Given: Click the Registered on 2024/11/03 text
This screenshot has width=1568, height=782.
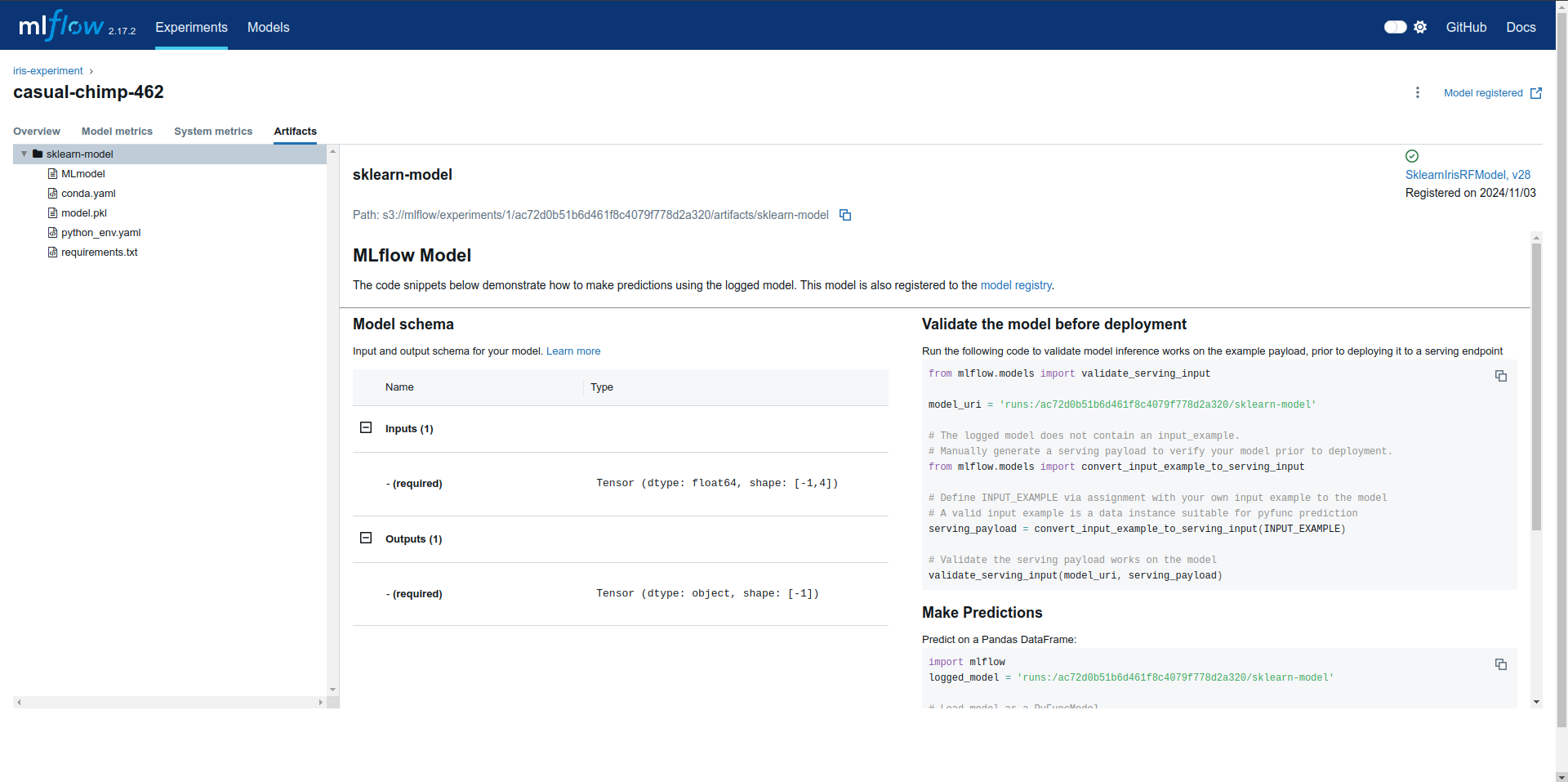Looking at the screenshot, I should [x=1470, y=193].
